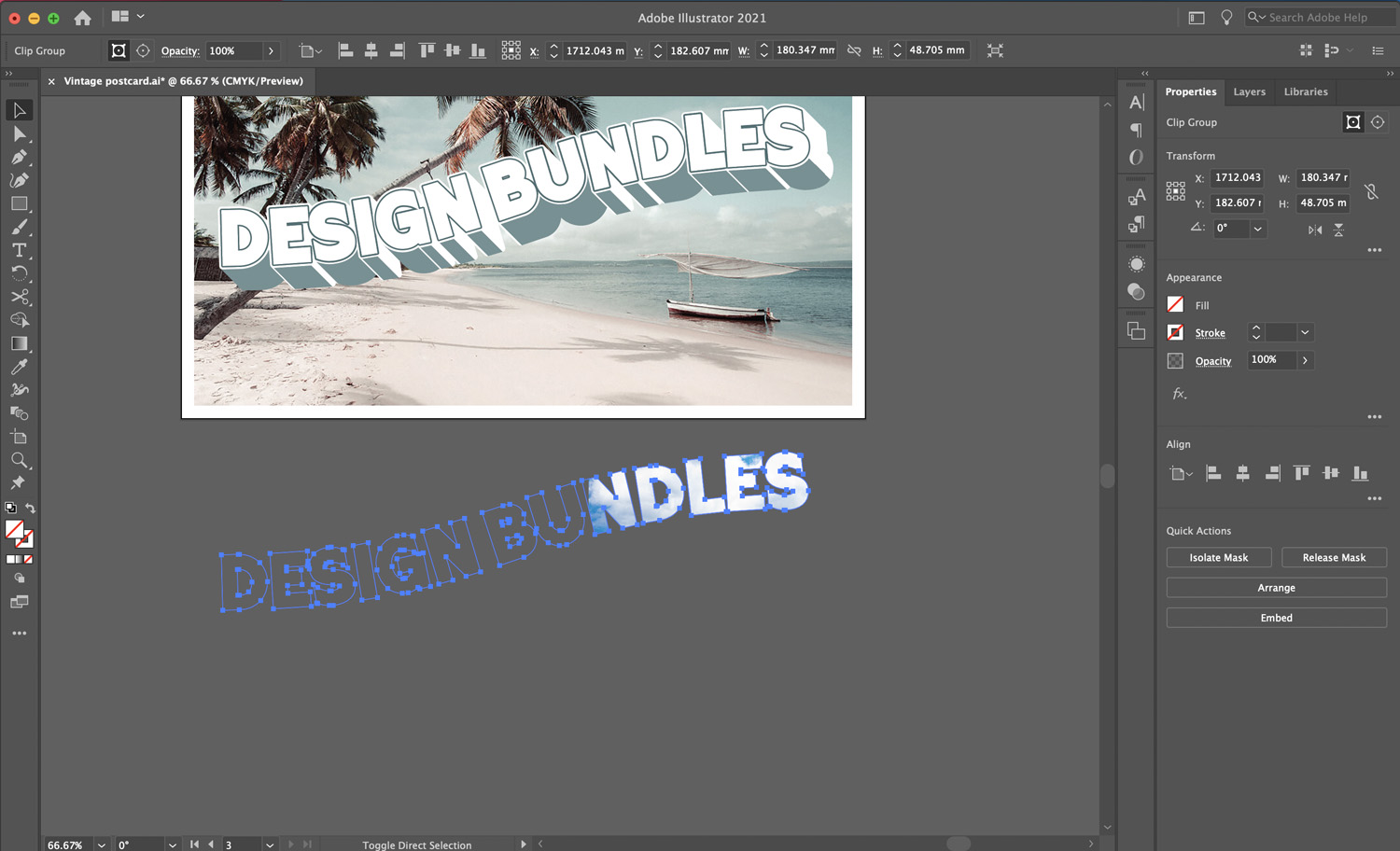Select the Pen tool
The height and width of the screenshot is (851, 1400).
point(19,157)
